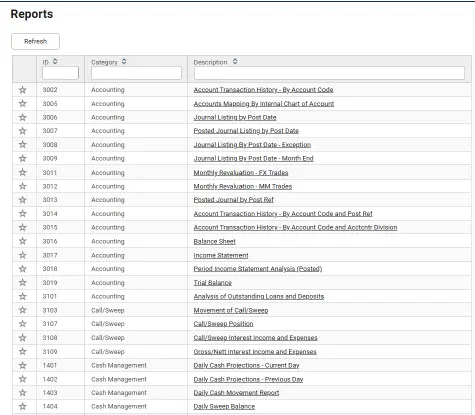475x415 pixels.
Task: Star report 3008 row
Action: (23, 144)
